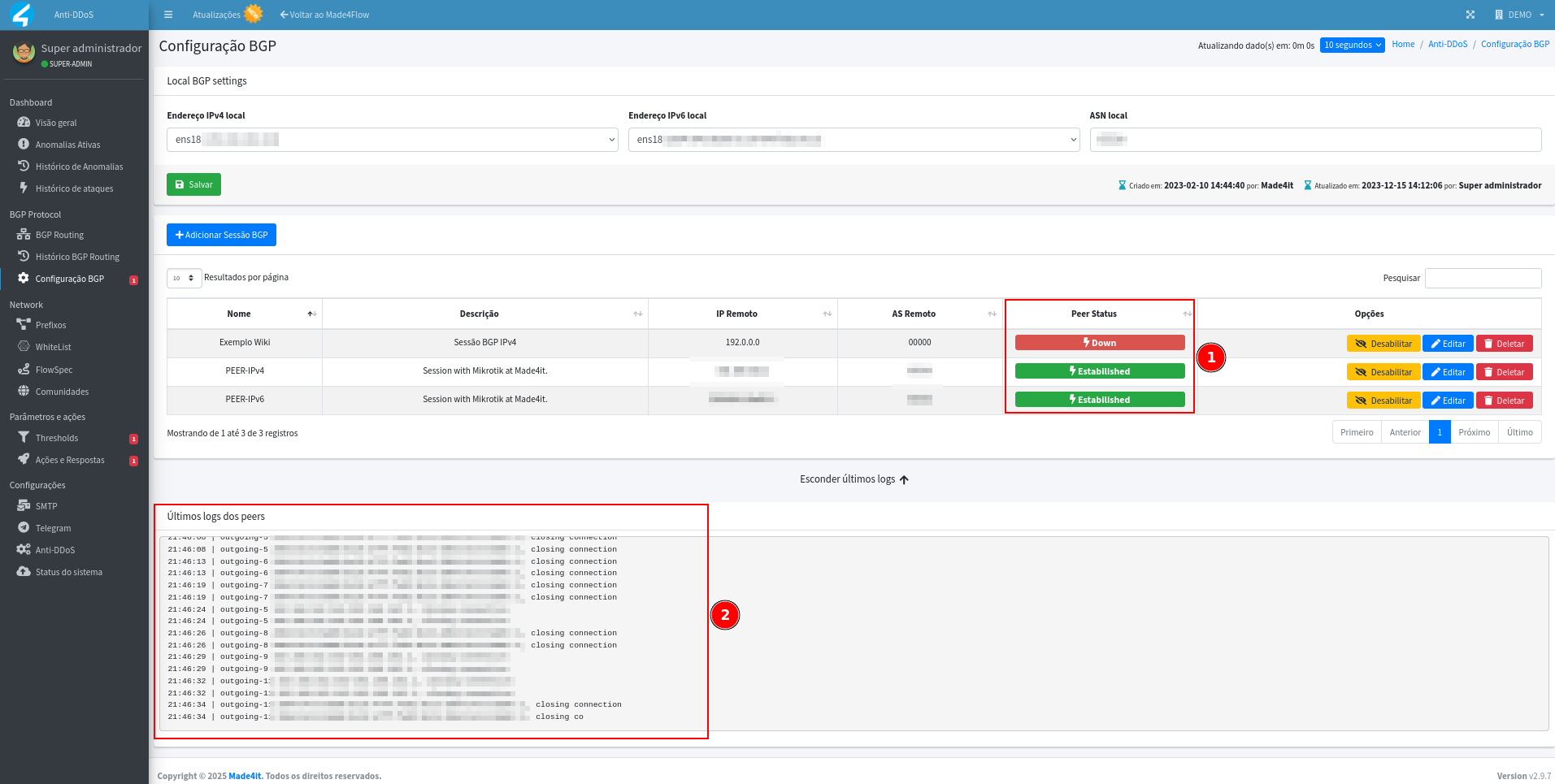Click Adicionar Sessão BGP button
The height and width of the screenshot is (784, 1555).
(x=221, y=235)
